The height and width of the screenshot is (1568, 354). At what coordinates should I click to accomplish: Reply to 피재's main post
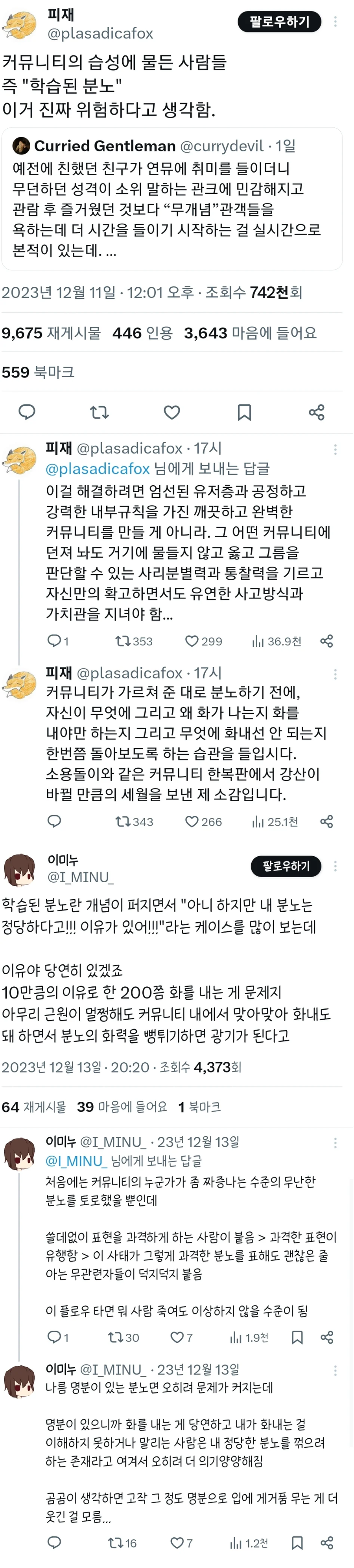pos(27,412)
